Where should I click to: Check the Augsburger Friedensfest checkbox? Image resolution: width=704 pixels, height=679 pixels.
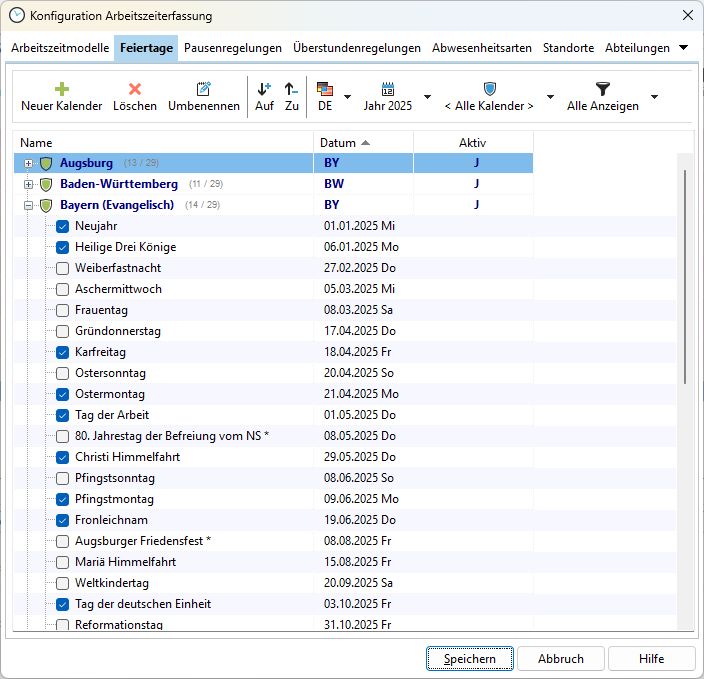[x=62, y=541]
